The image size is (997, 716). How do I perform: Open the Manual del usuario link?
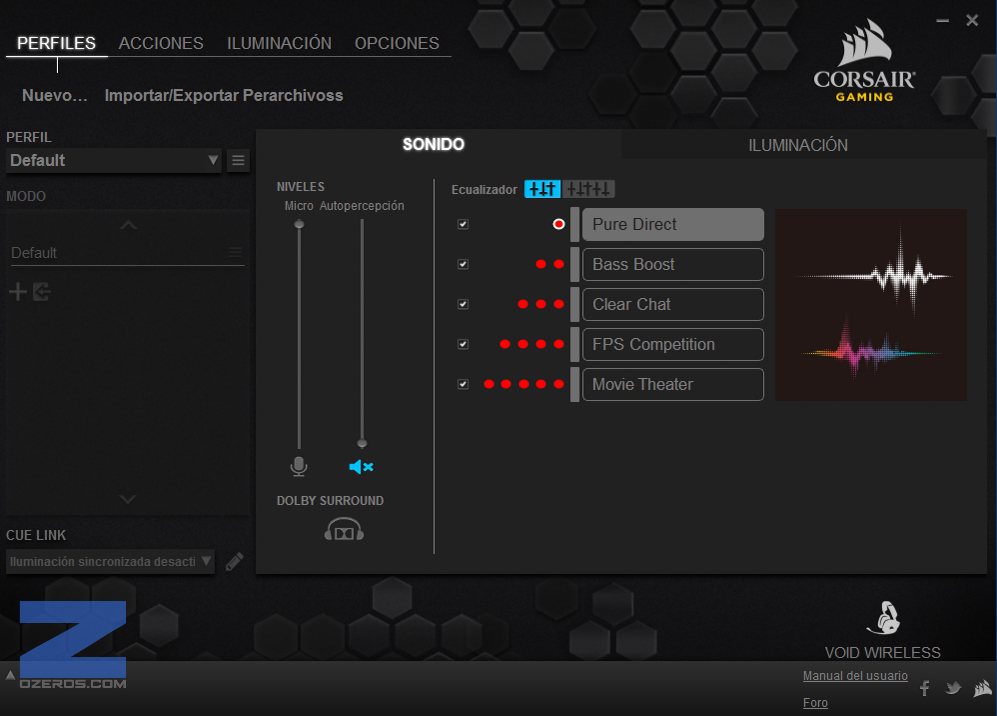855,676
